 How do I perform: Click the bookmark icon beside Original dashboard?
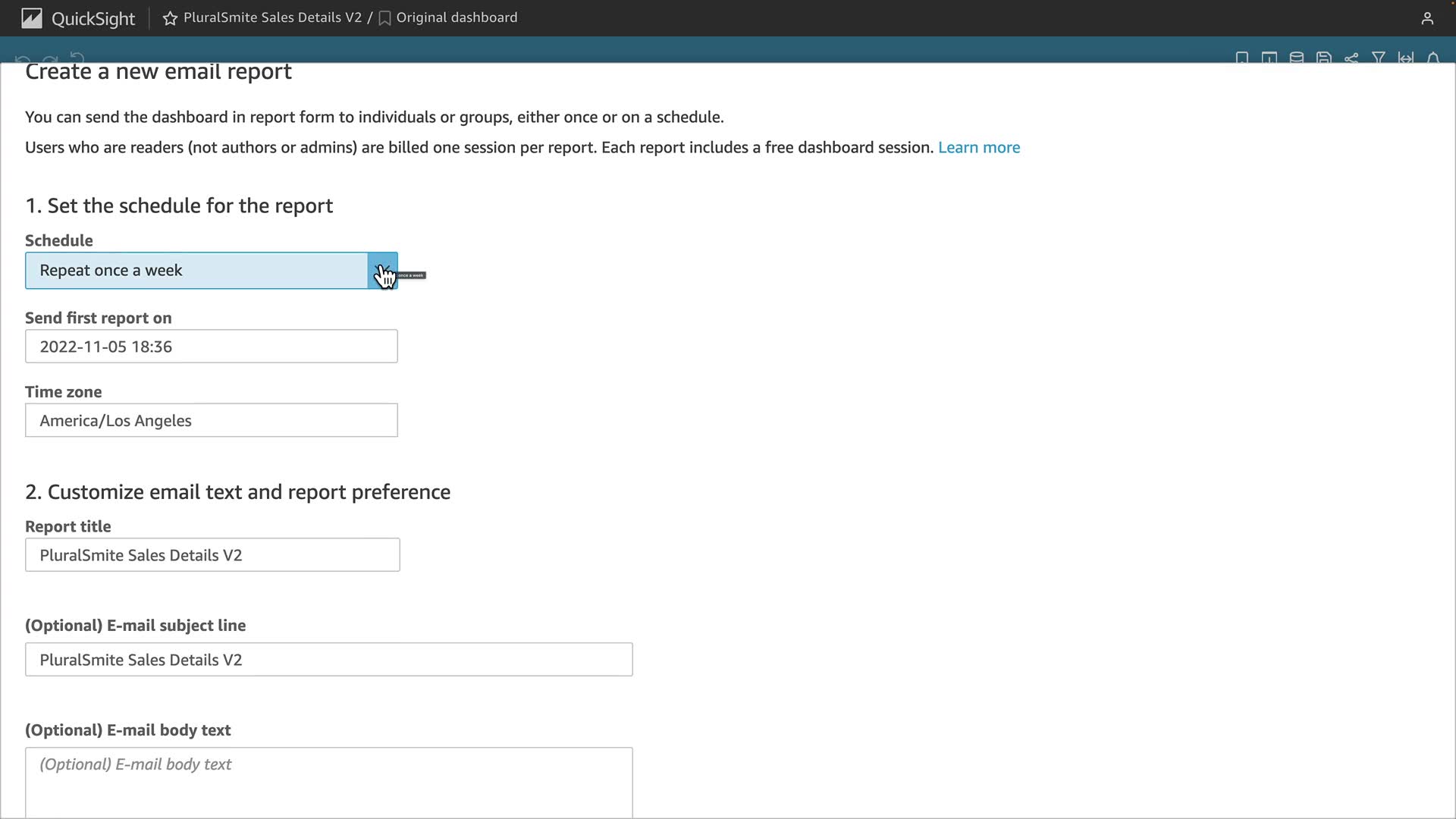(x=384, y=18)
